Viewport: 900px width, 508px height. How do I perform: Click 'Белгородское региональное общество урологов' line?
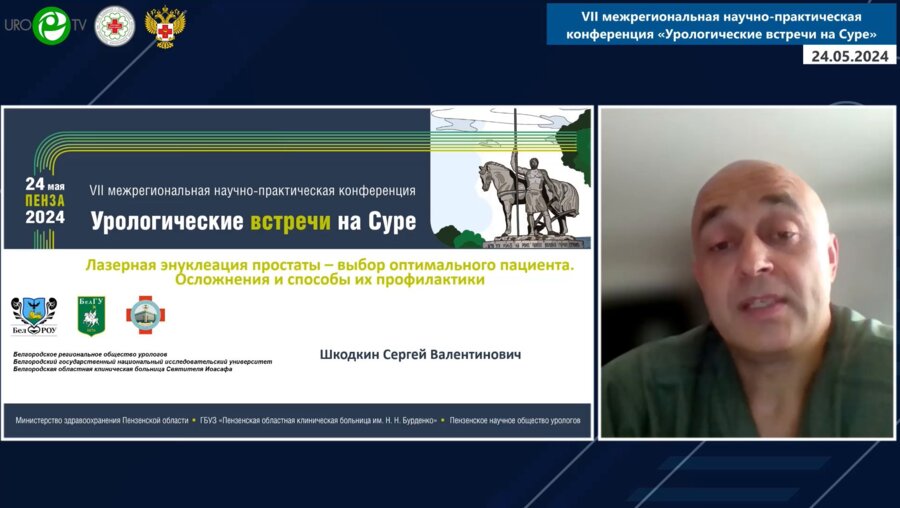[x=90, y=355]
